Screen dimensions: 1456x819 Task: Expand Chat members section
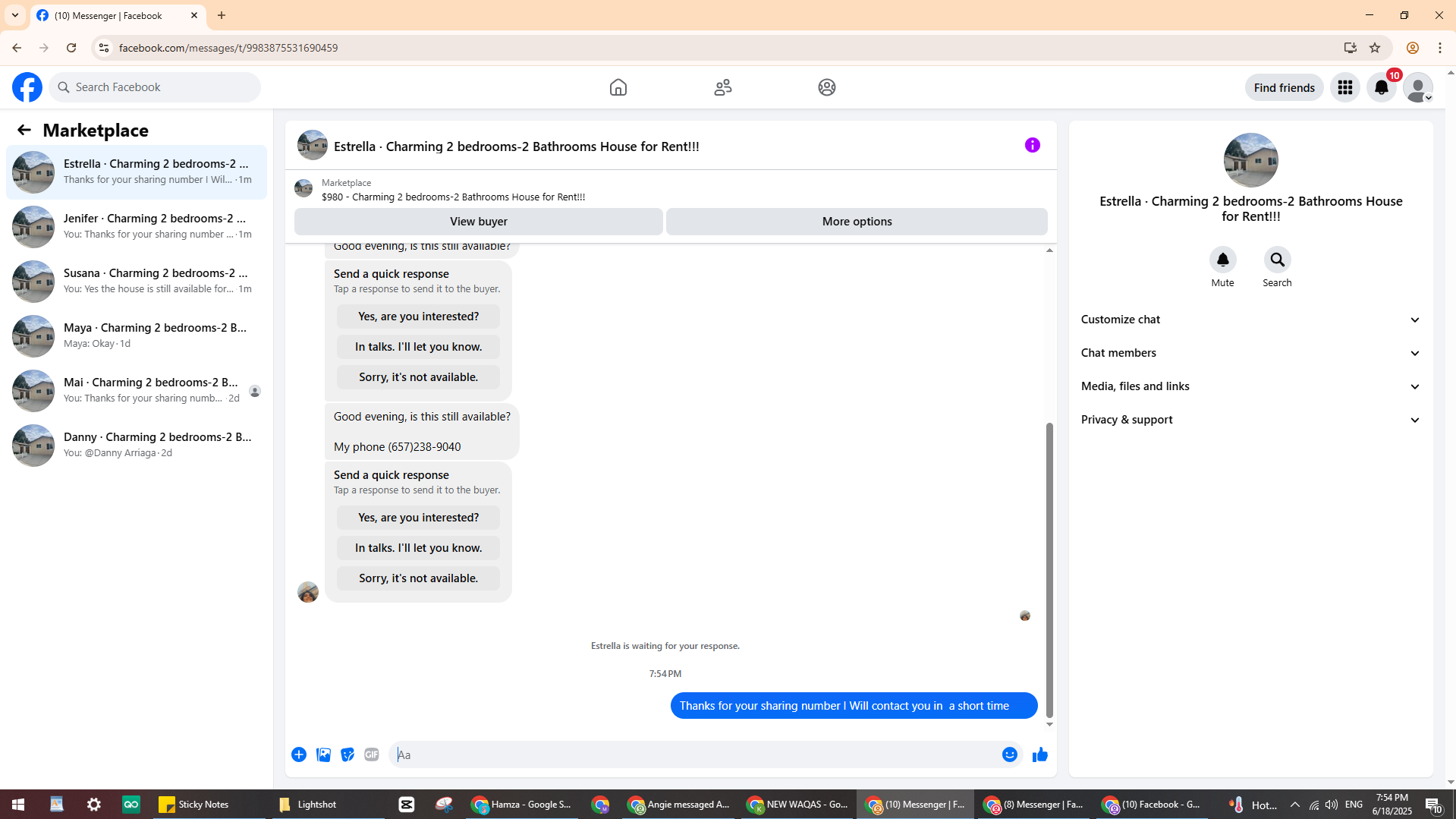pyautogui.click(x=1251, y=353)
